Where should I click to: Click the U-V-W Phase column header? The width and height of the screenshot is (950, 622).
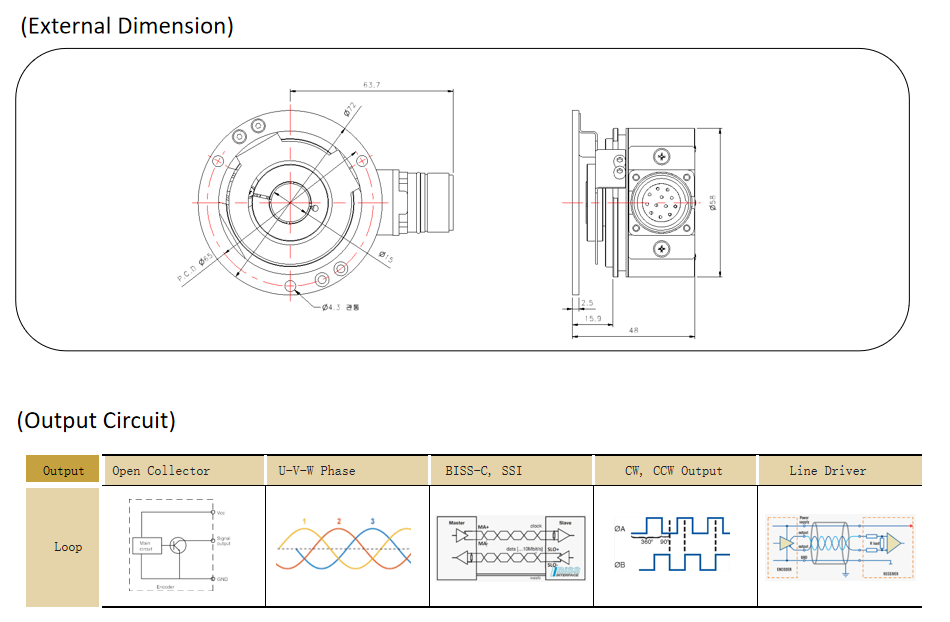(x=348, y=471)
